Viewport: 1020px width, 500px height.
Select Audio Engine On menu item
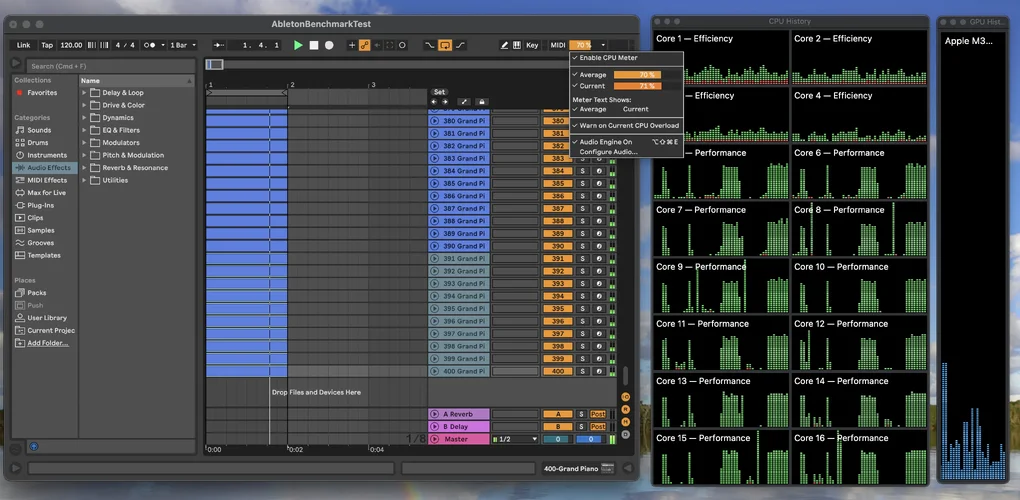pyautogui.click(x=606, y=142)
